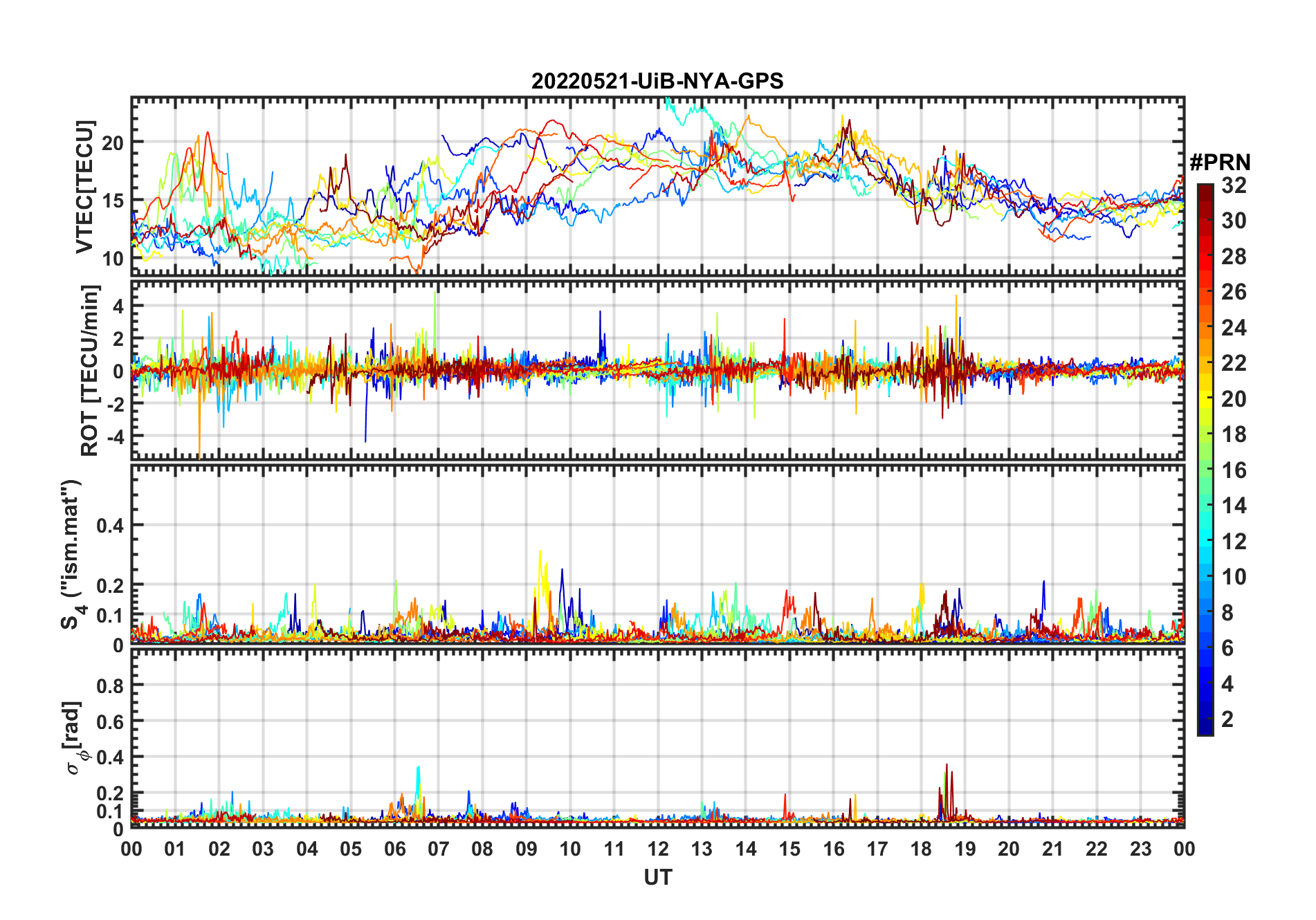Click PRN colorbar label 6
The height and width of the screenshot is (920, 1316).
click(x=1227, y=648)
